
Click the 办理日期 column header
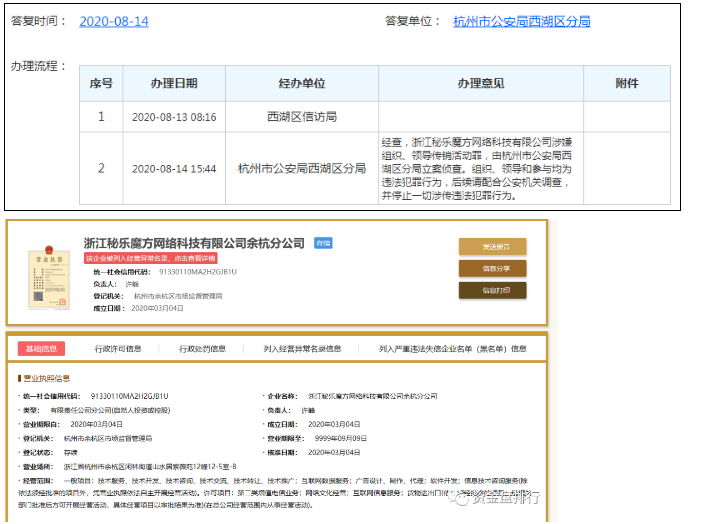[174, 83]
